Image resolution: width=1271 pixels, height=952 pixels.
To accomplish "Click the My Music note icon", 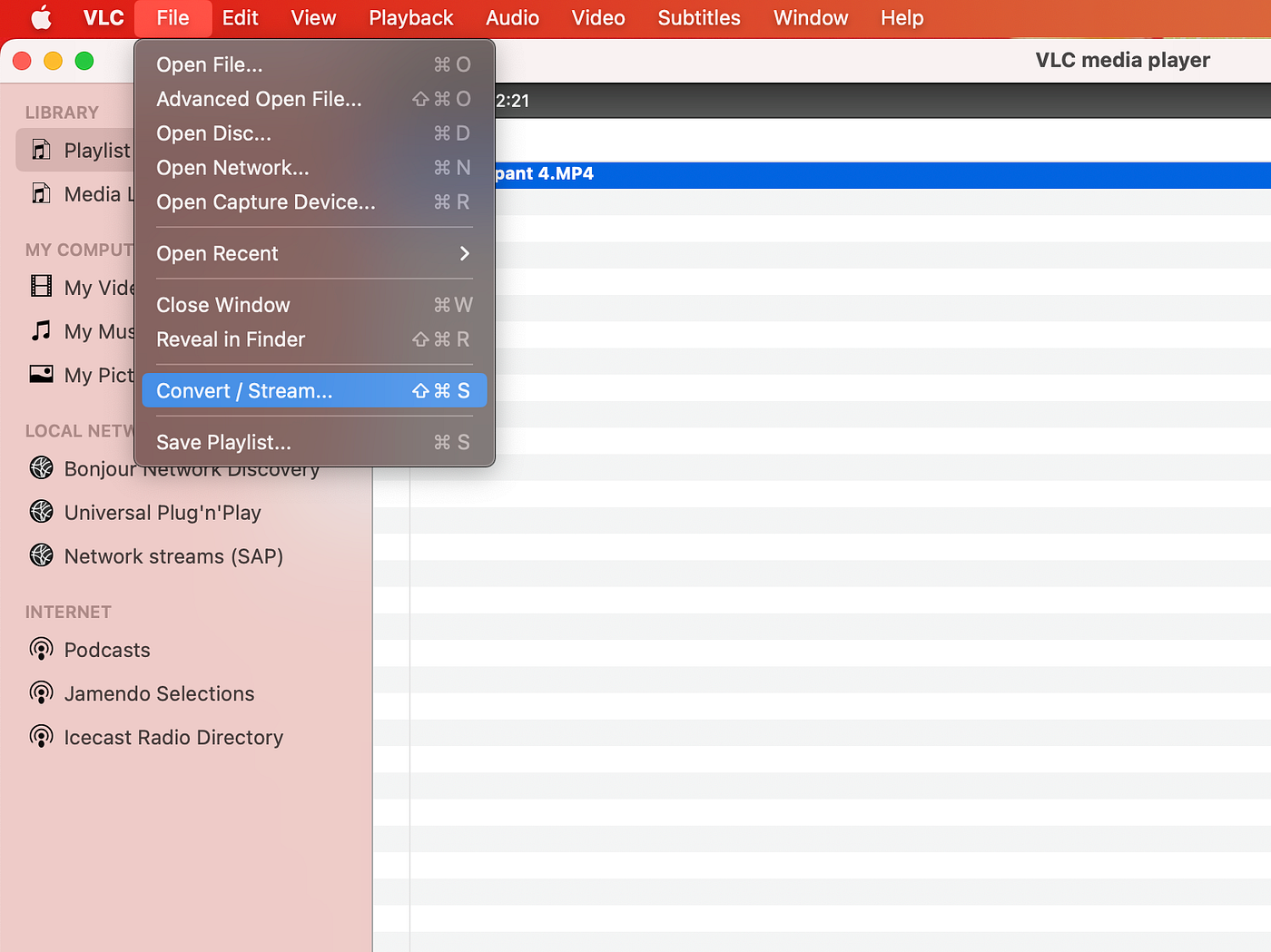I will point(42,330).
